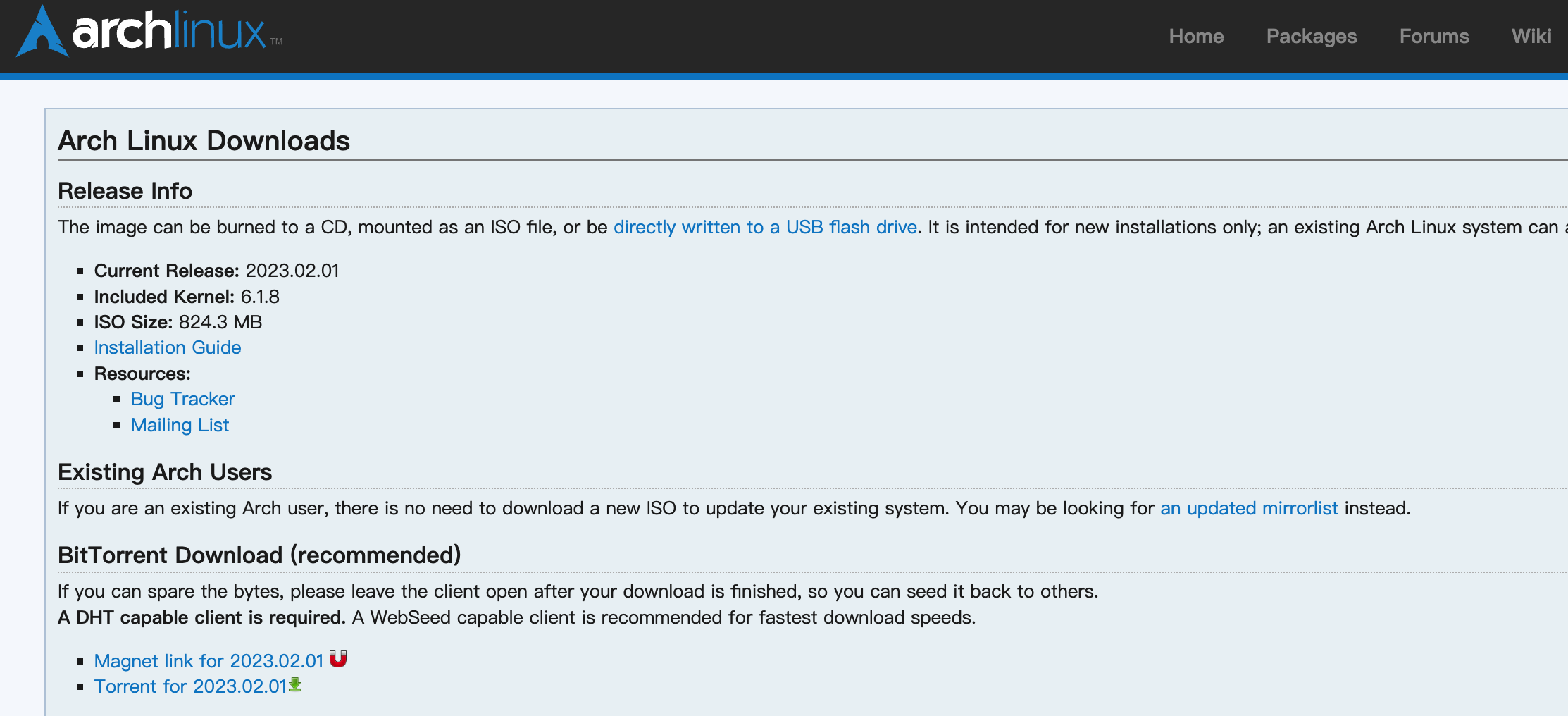Click the red magnet icon
Viewport: 1568px width, 716px height.
tap(338, 659)
